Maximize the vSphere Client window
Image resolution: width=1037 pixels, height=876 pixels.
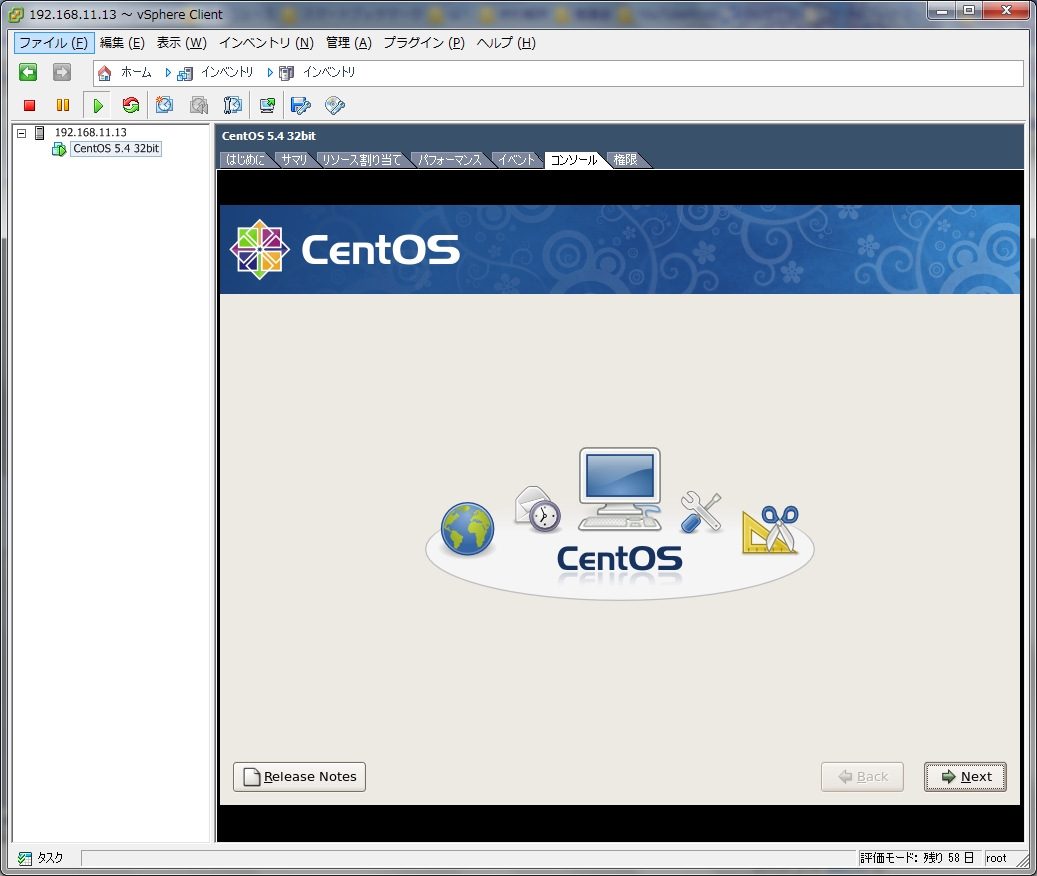tap(970, 11)
